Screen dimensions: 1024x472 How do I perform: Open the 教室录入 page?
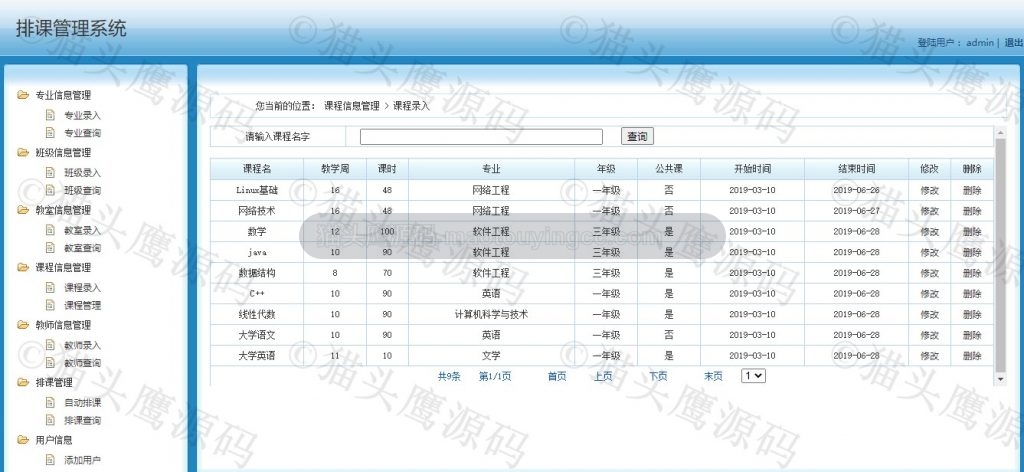82,230
